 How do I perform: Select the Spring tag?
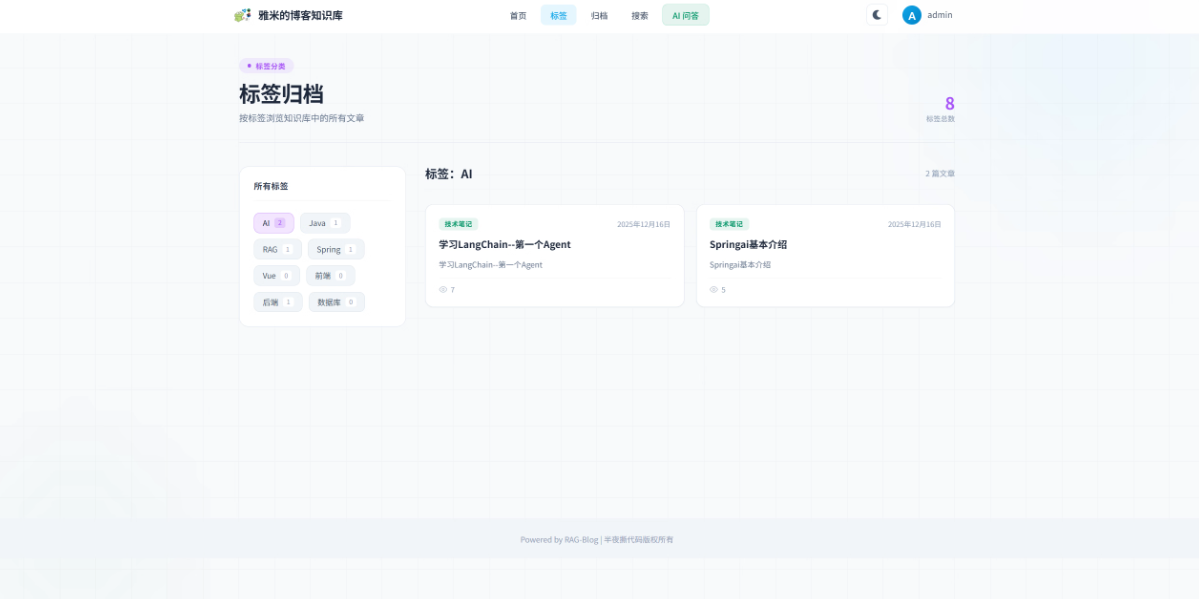click(336, 249)
